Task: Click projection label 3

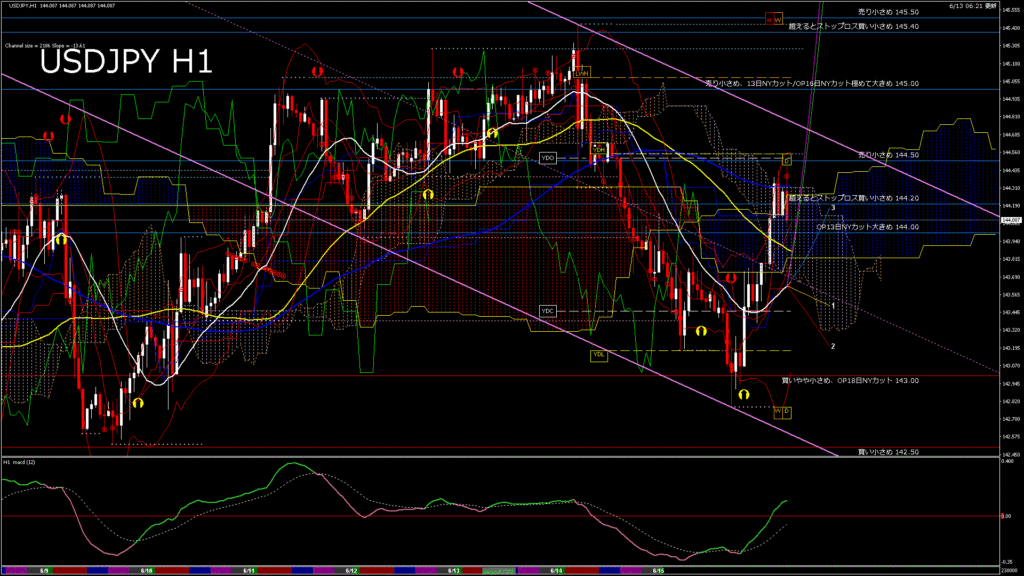Action: 833,208
